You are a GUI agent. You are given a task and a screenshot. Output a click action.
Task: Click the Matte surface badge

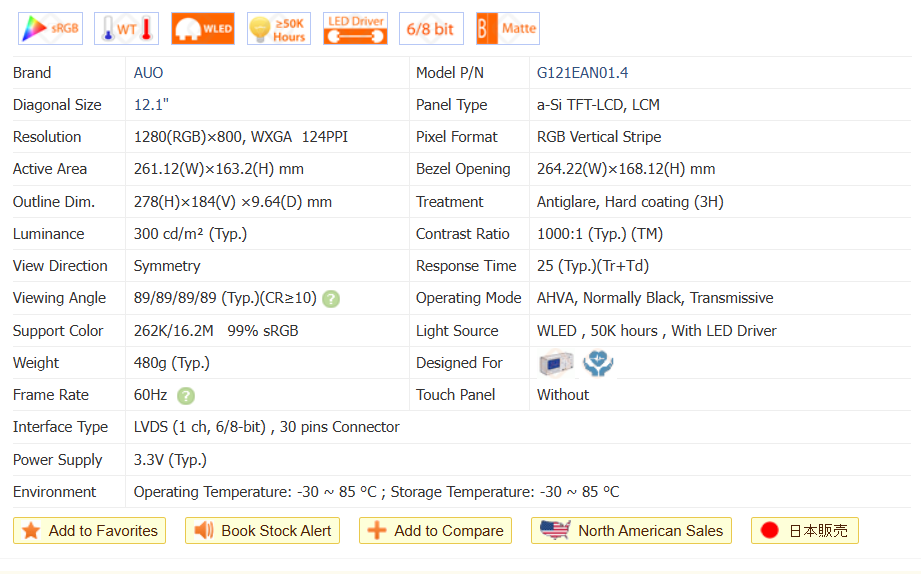coord(507,29)
